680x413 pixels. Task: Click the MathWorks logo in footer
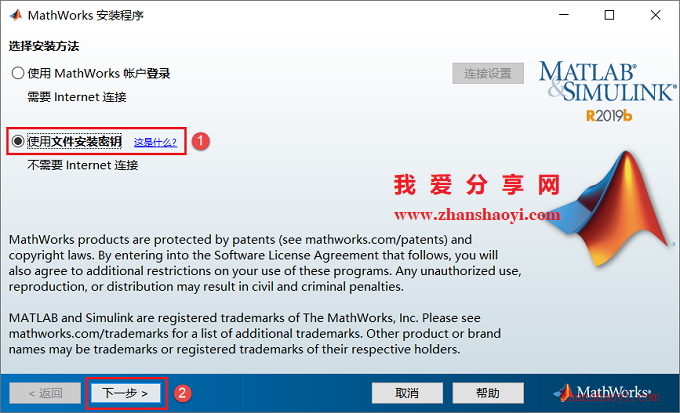click(602, 393)
